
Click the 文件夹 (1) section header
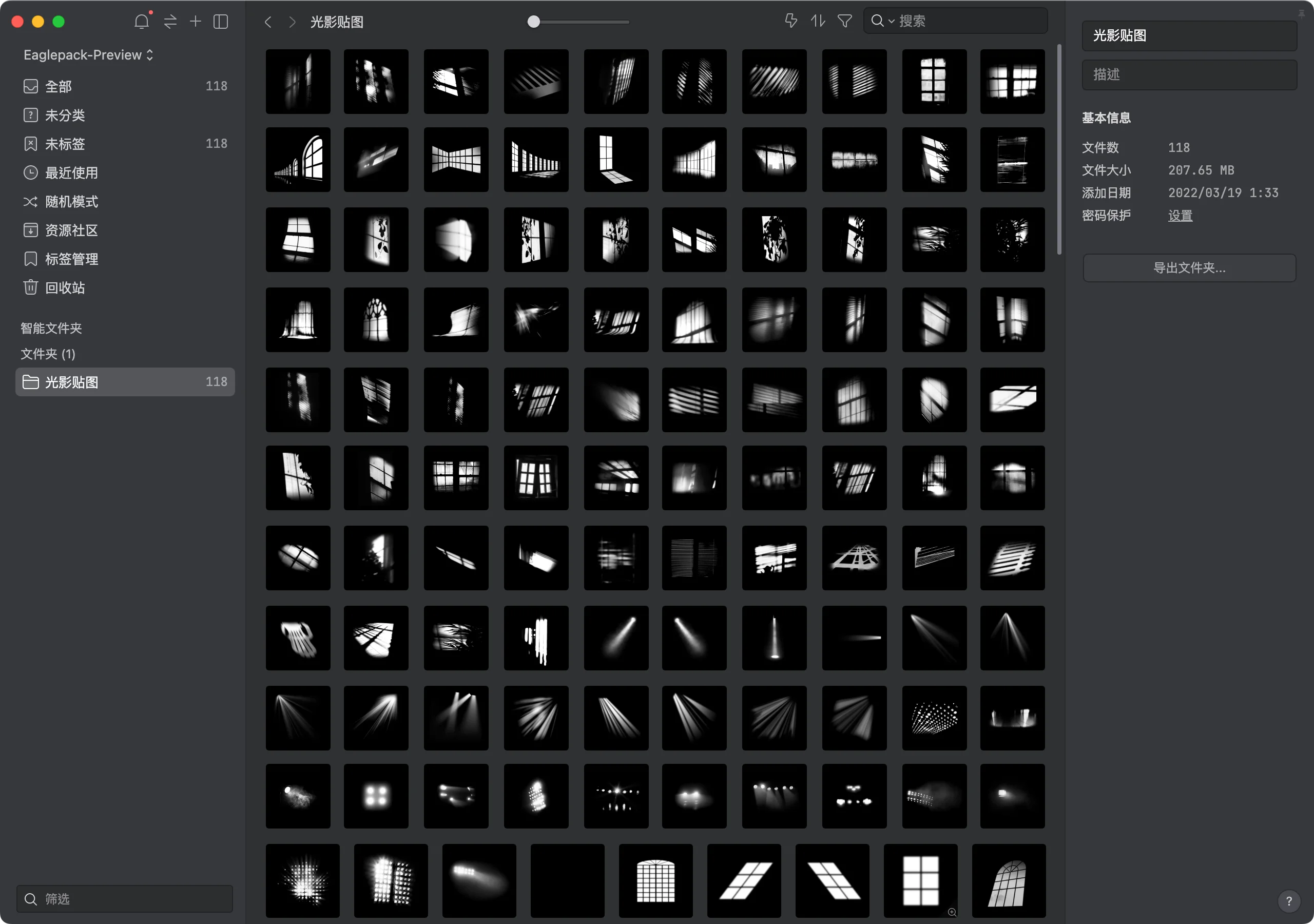[48, 354]
